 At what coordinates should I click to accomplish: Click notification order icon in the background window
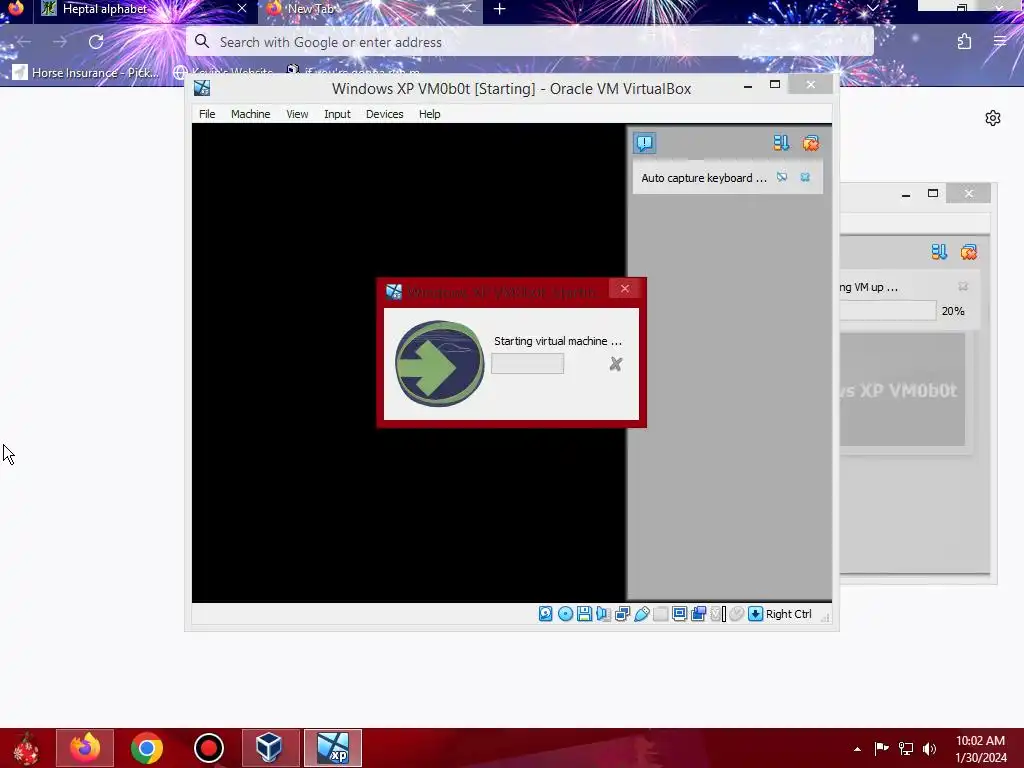939,252
